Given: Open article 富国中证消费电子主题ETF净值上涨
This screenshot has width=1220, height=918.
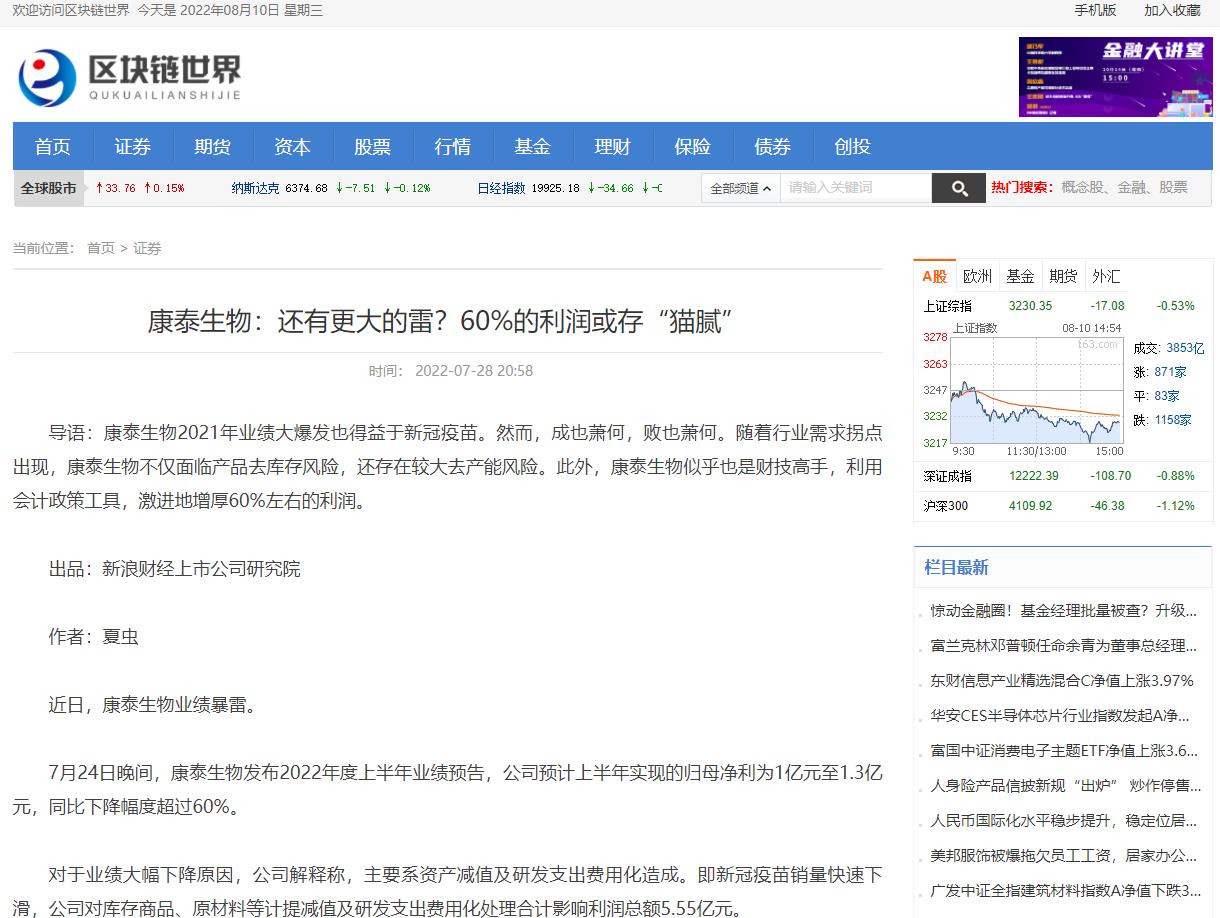Looking at the screenshot, I should pos(1064,751).
